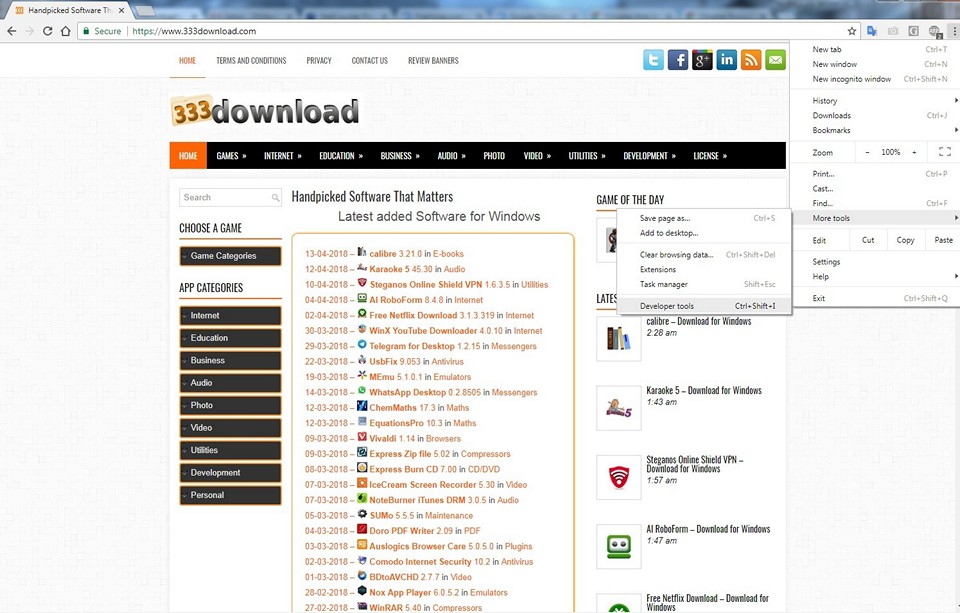The image size is (960, 613).
Task: Click Paste in the Edit row
Action: tap(943, 240)
